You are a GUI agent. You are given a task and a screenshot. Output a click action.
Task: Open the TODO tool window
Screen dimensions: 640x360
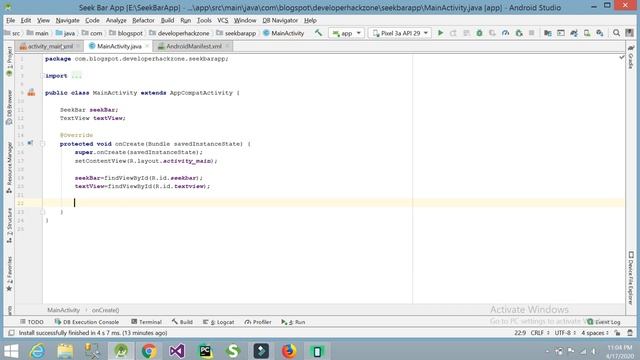(32, 322)
